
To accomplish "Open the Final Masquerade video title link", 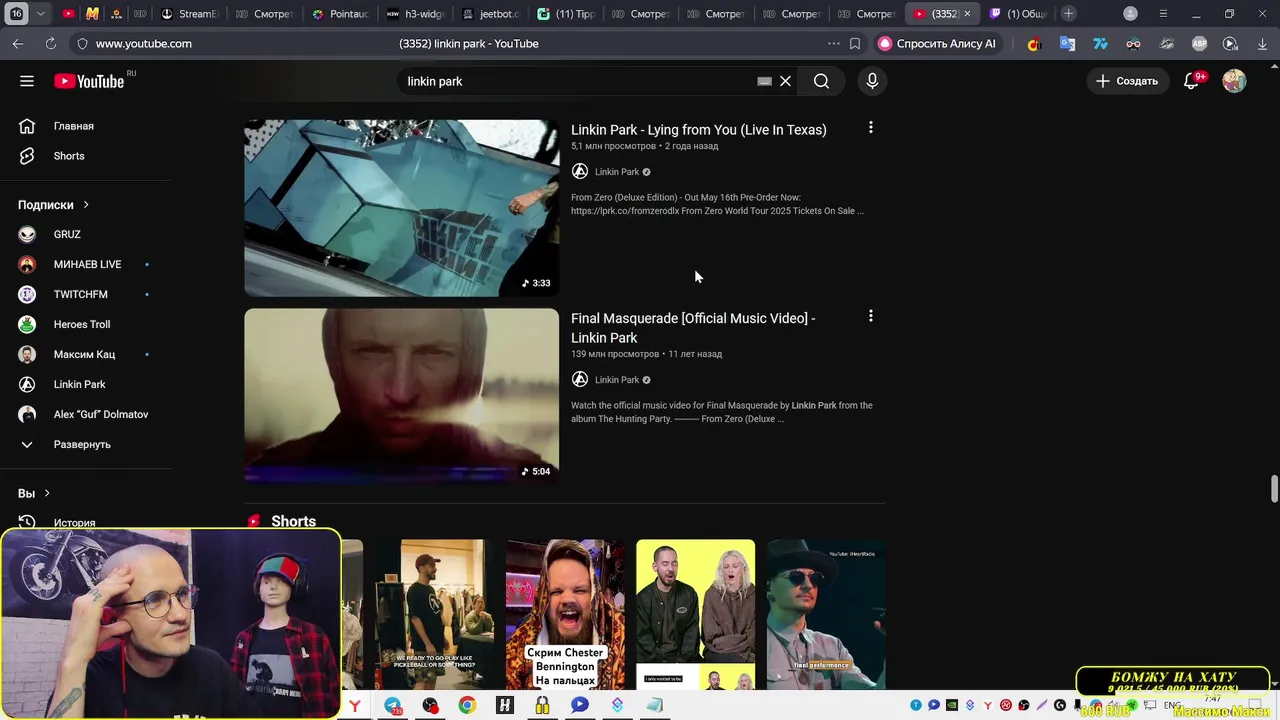I will [693, 328].
